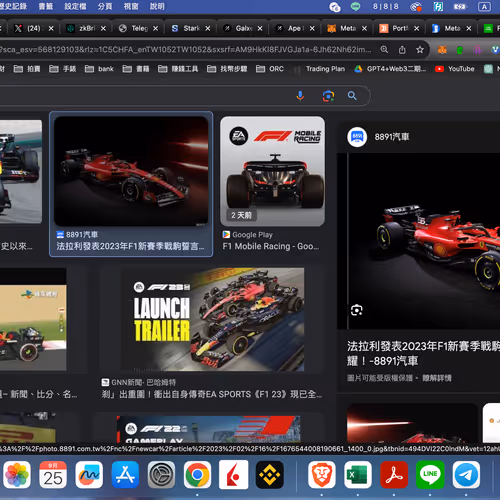Open System Settings from the Dock
The height and width of the screenshot is (500, 500).
161,475
